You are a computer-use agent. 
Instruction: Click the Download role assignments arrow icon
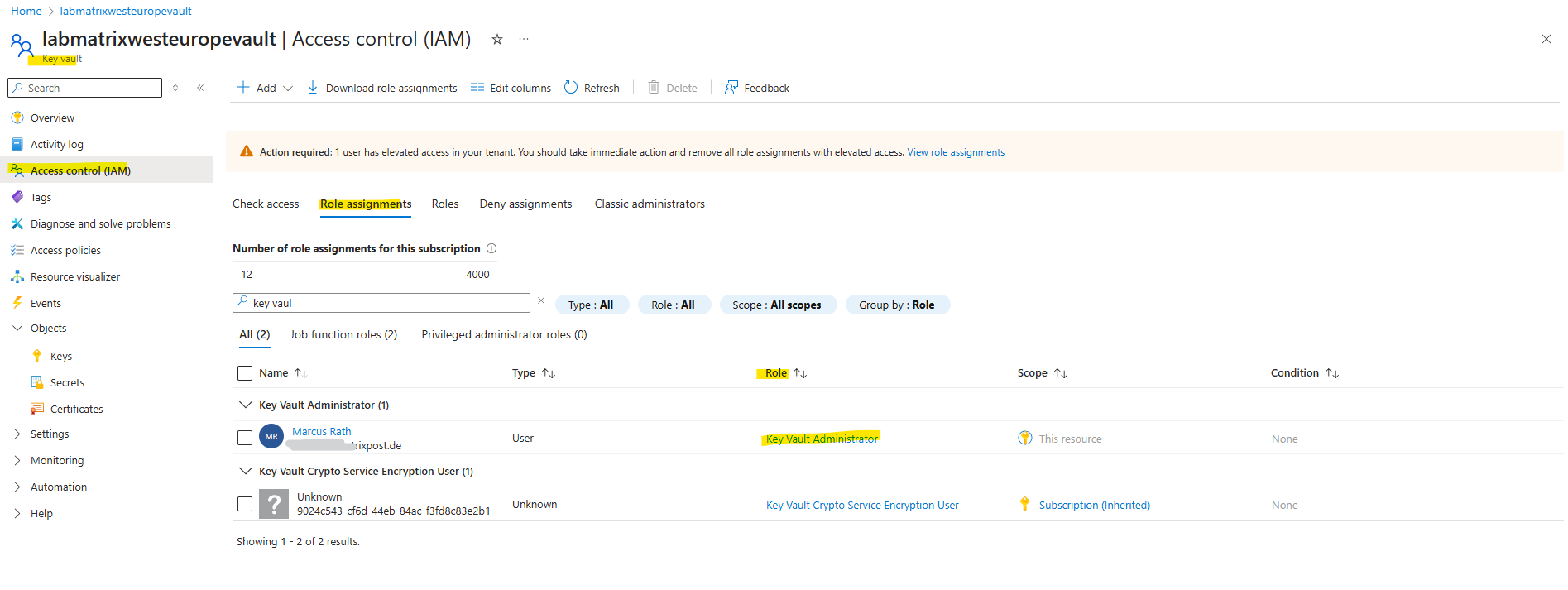tap(313, 88)
